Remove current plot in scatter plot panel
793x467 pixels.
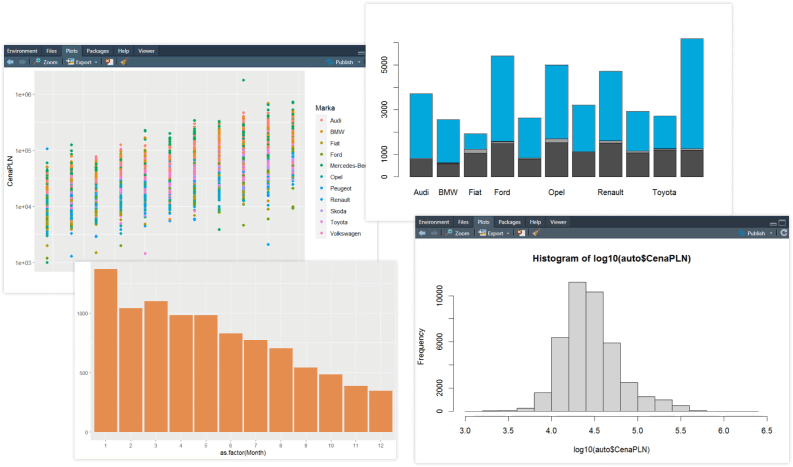point(109,61)
